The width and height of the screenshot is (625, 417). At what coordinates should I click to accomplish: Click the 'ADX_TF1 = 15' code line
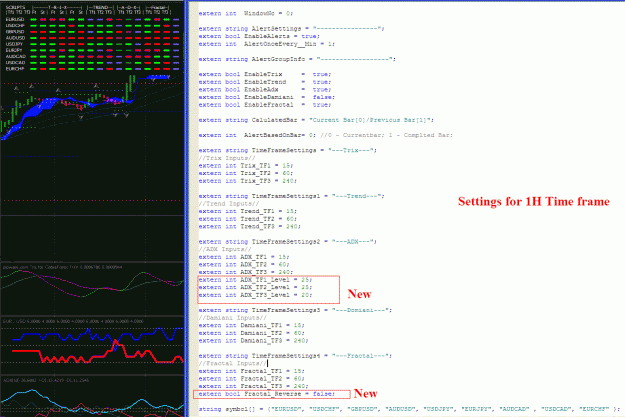244,257
